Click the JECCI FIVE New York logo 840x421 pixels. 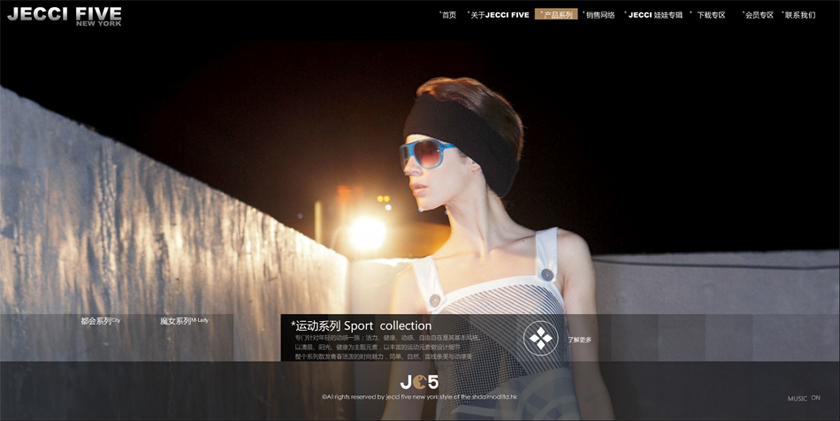64,15
